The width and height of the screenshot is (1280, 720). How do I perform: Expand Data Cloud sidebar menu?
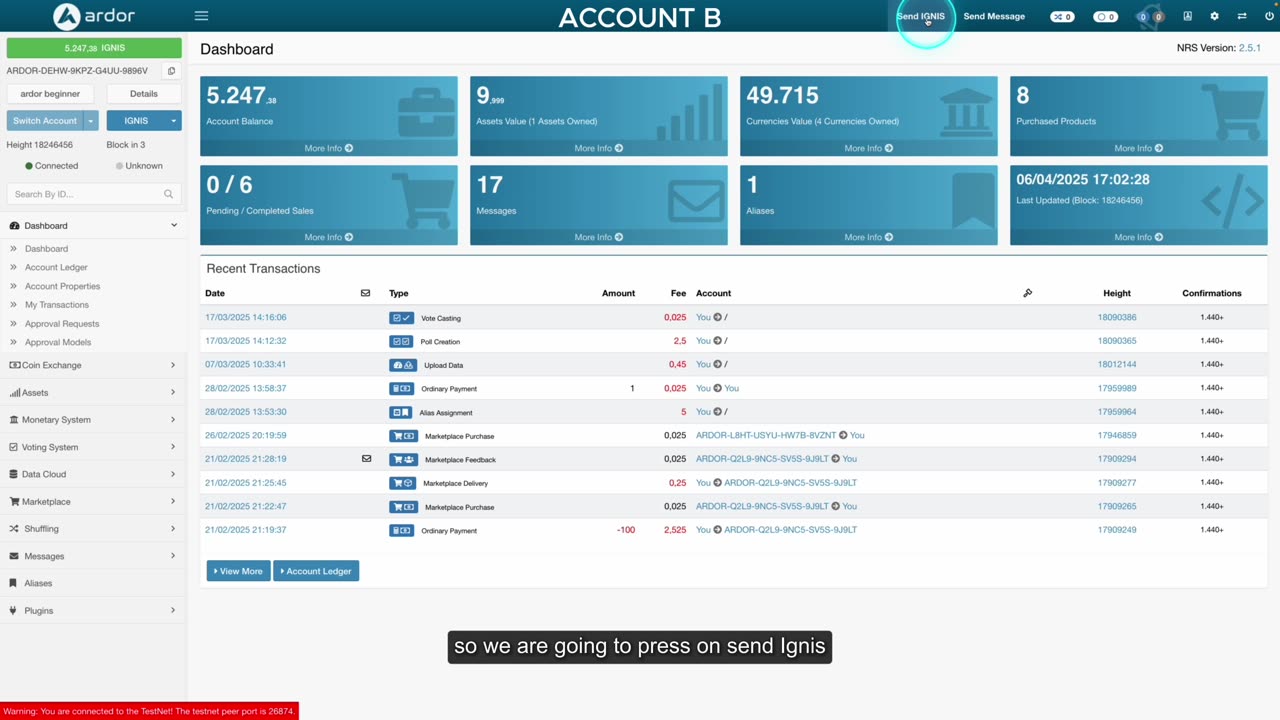(94, 474)
